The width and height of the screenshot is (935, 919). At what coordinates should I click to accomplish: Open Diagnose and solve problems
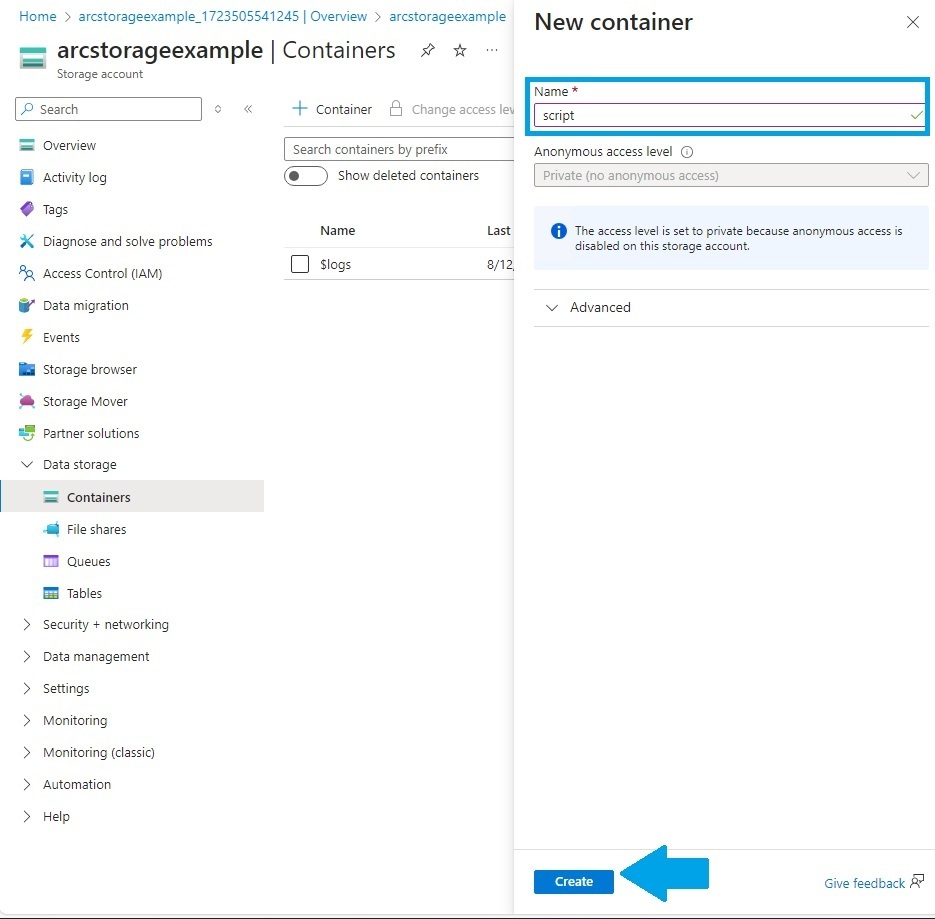click(128, 242)
